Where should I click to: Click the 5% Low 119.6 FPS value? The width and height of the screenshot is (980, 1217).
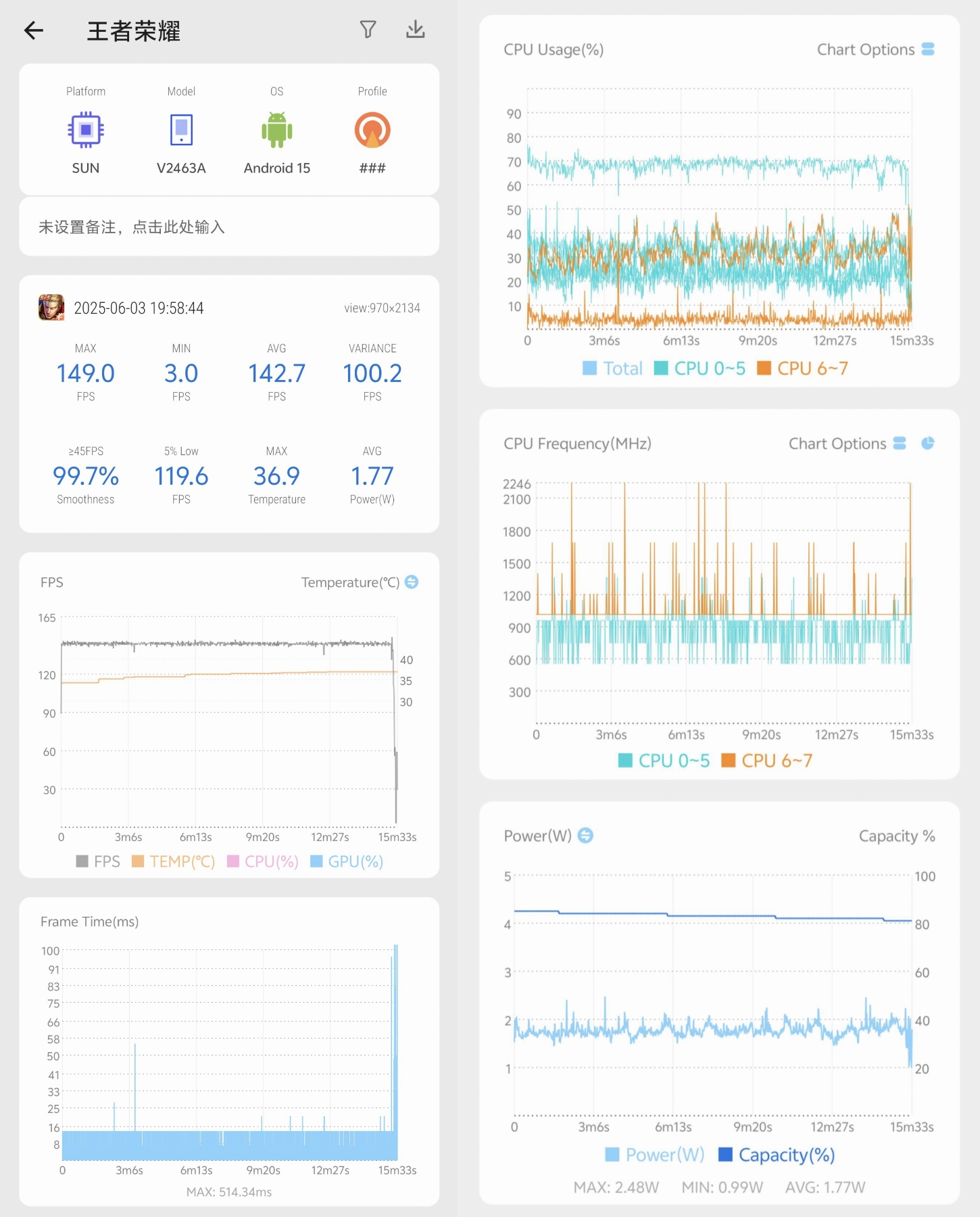coord(181,476)
